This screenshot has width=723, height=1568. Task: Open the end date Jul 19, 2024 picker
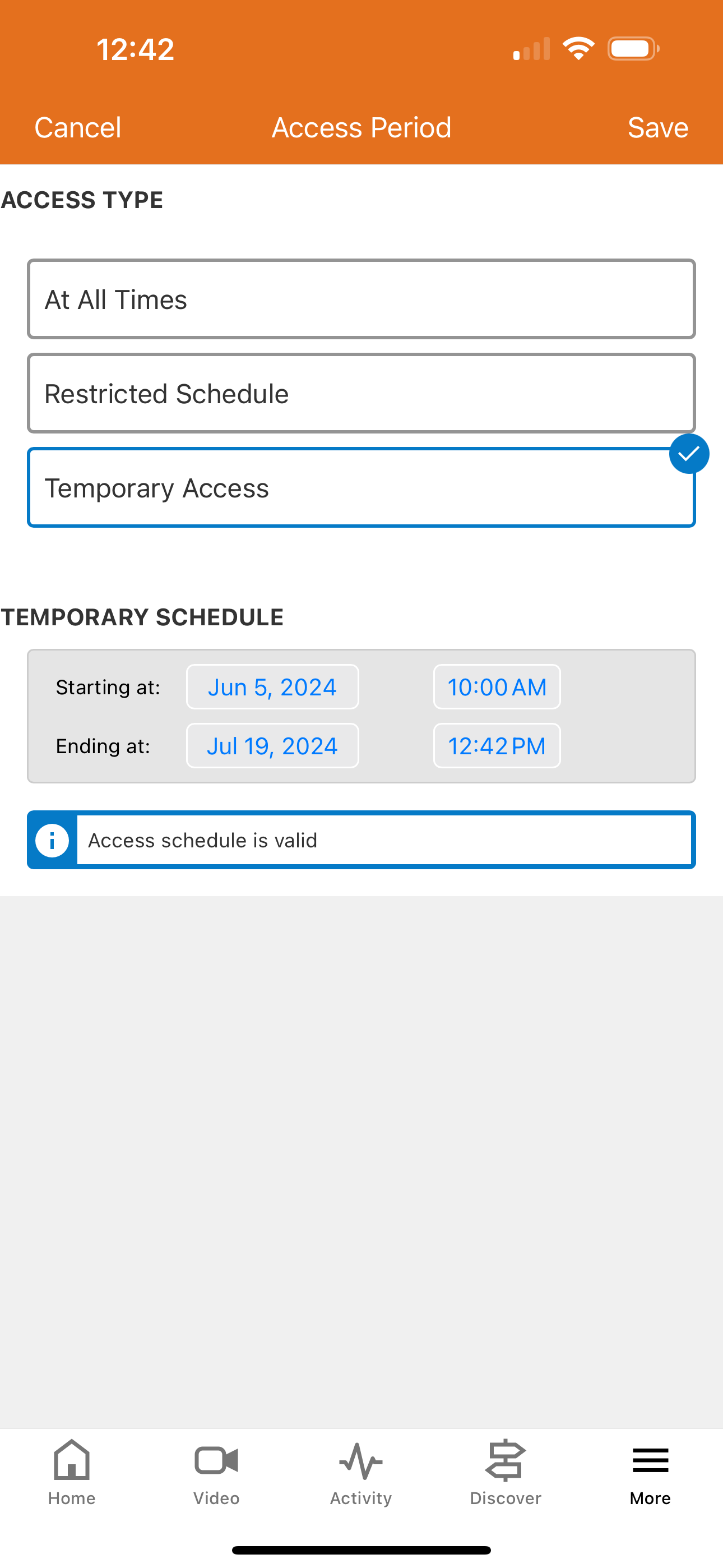(272, 746)
